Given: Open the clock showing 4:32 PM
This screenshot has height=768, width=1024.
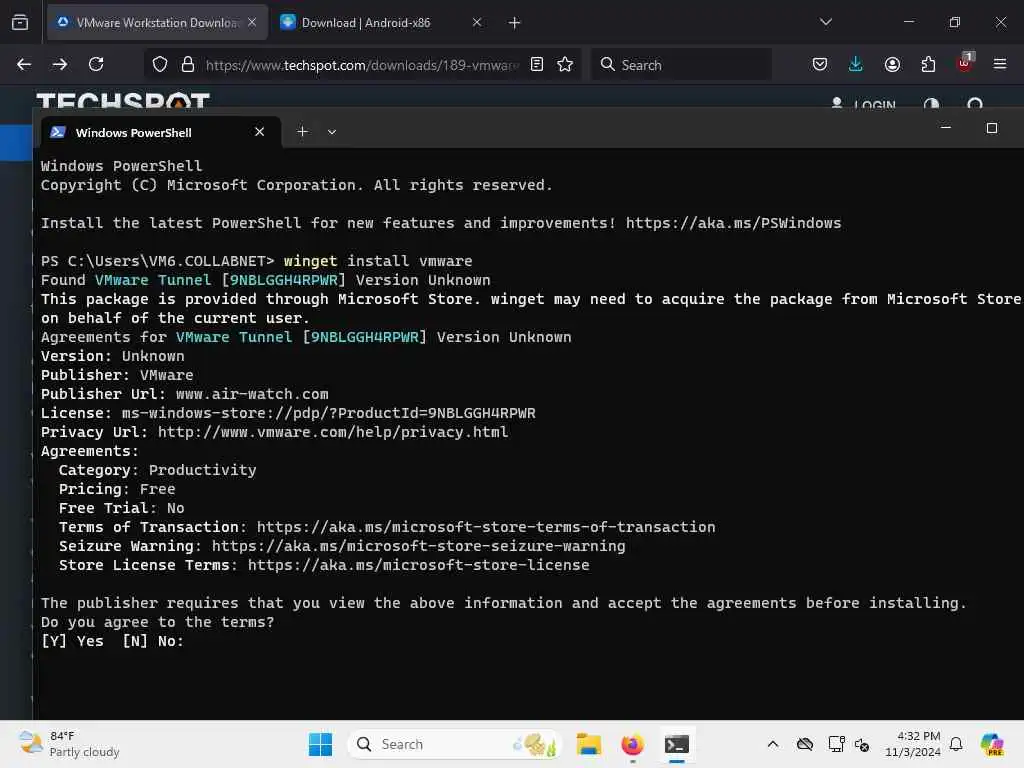Looking at the screenshot, I should pyautogui.click(x=912, y=744).
